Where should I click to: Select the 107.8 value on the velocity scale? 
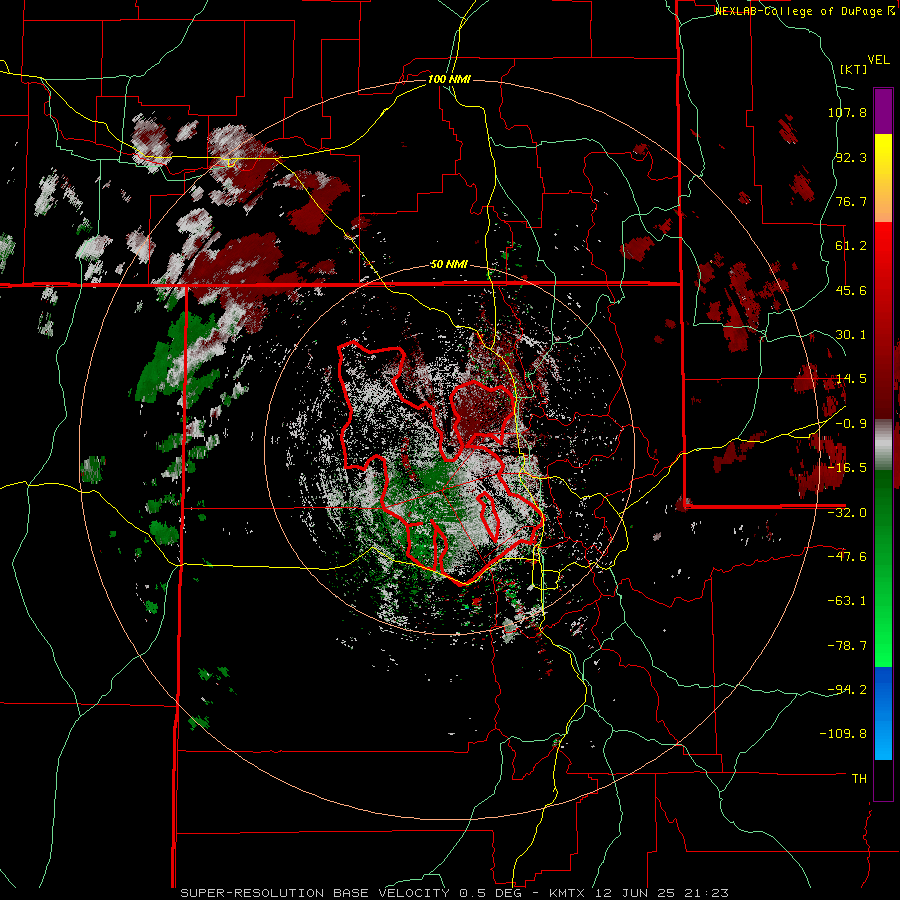point(847,112)
